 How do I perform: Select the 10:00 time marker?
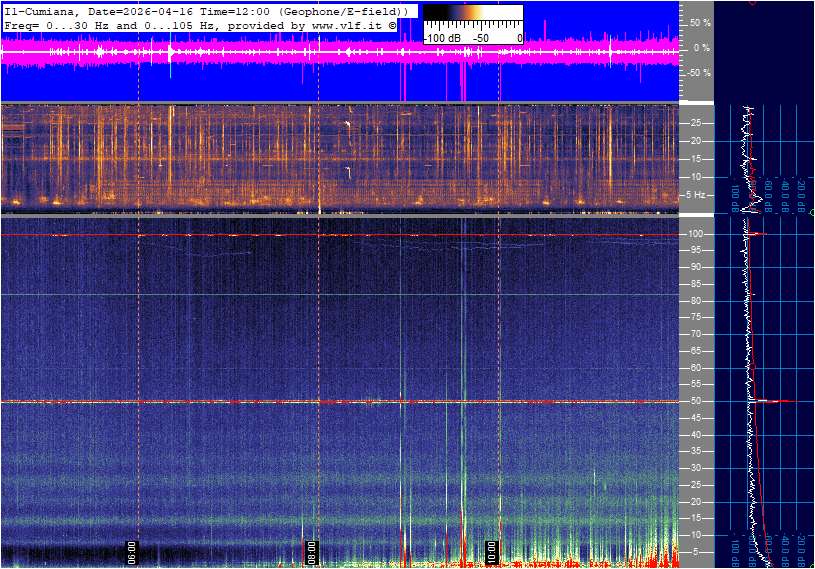coord(491,553)
